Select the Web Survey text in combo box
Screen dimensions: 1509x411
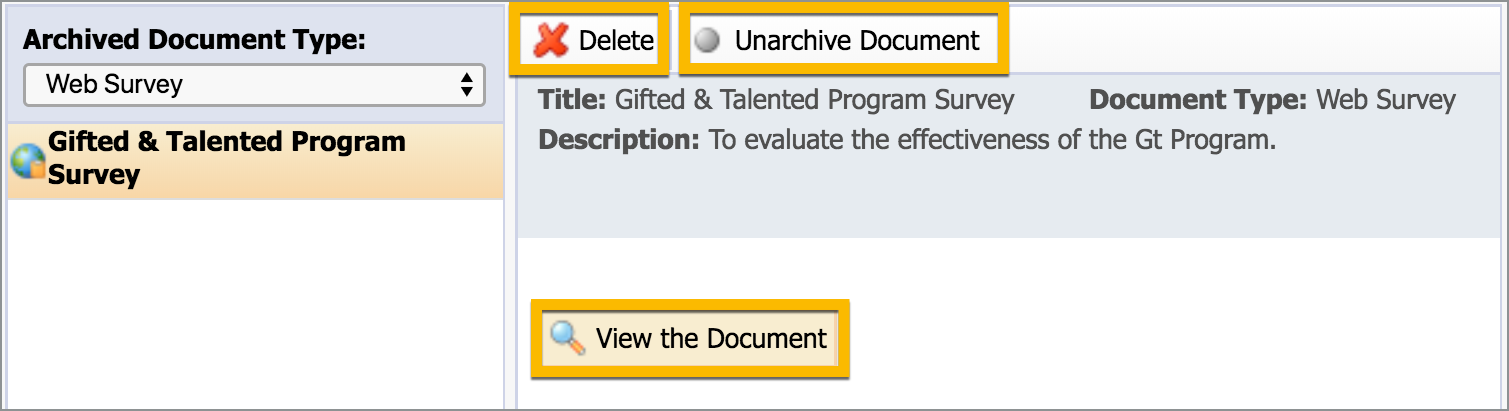pos(114,84)
